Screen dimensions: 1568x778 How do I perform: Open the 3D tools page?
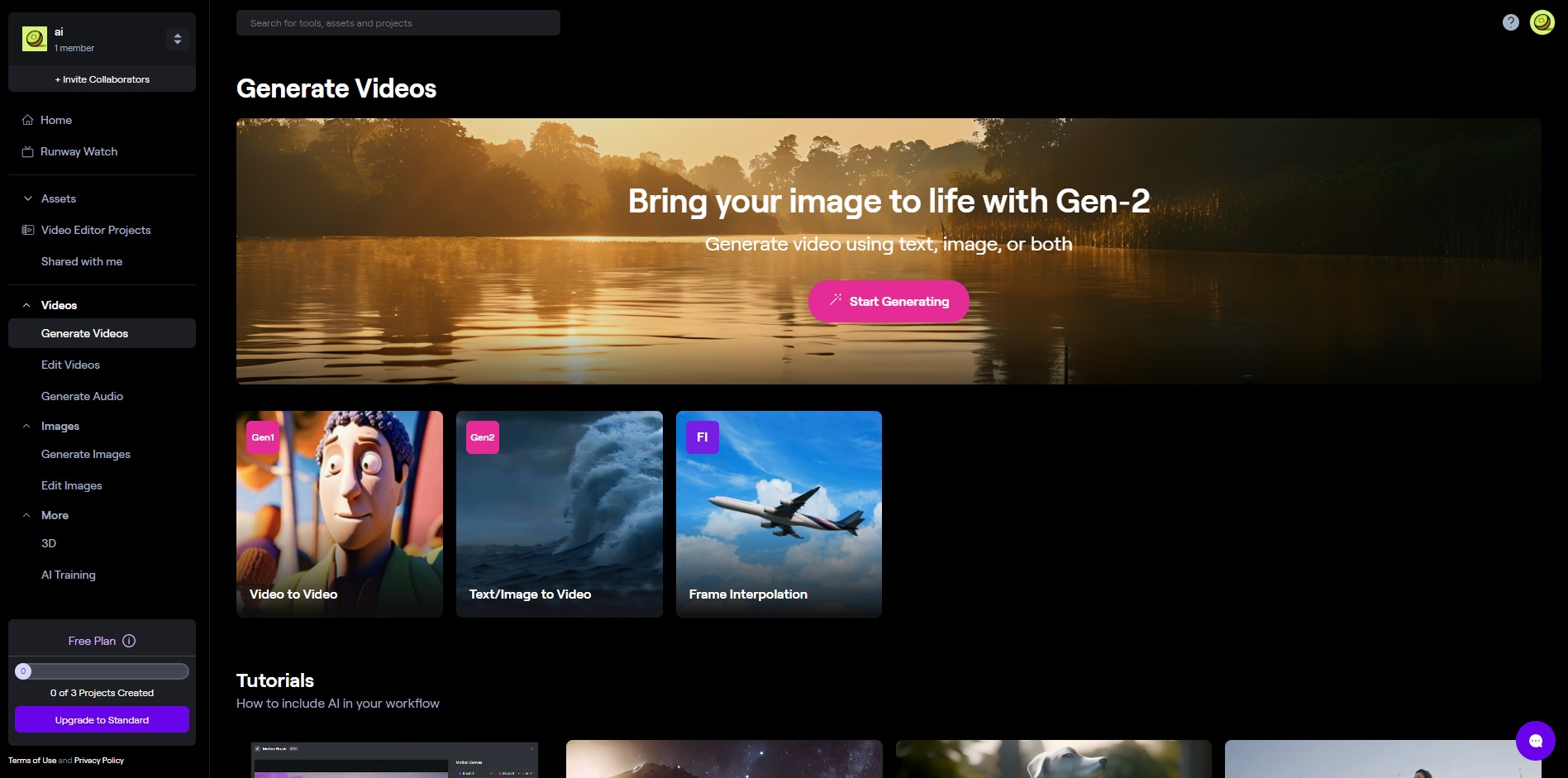point(49,543)
